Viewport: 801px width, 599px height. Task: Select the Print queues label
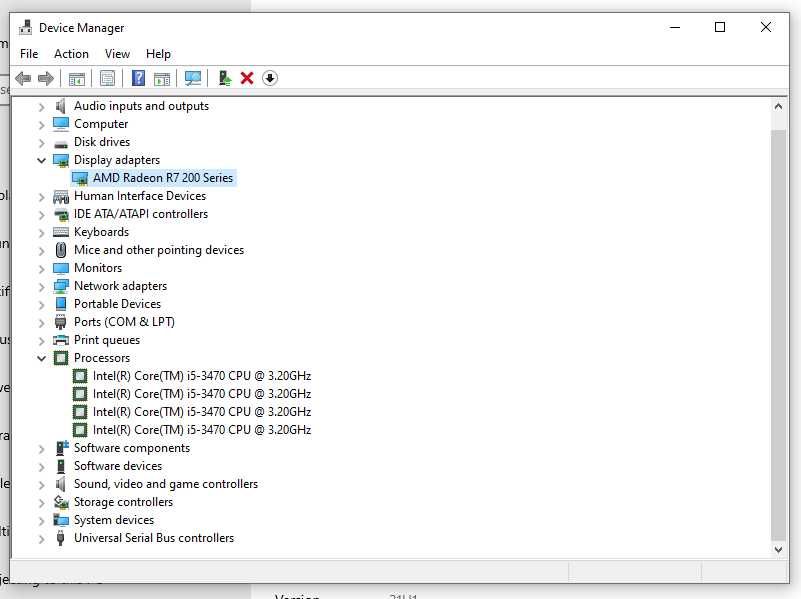(107, 340)
